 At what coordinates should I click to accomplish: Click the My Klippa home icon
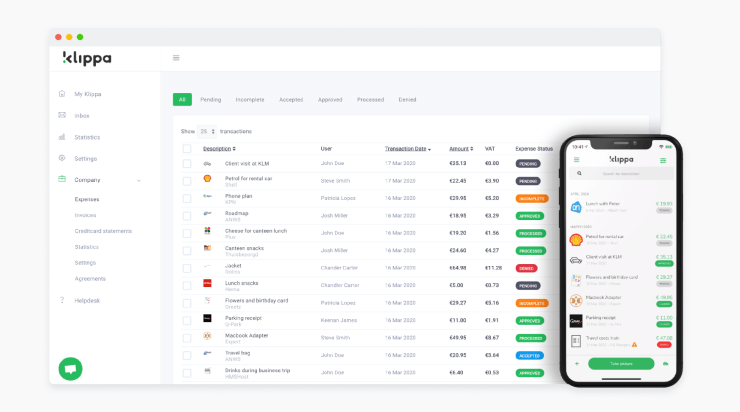coord(62,93)
